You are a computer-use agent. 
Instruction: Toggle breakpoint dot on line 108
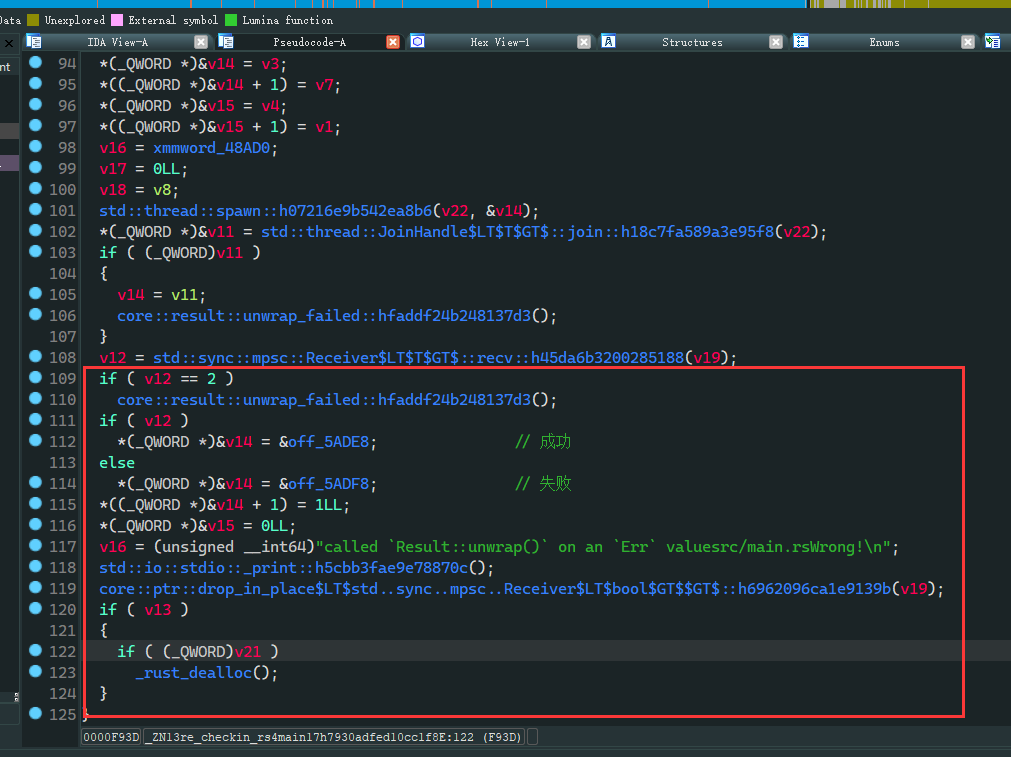[x=36, y=357]
